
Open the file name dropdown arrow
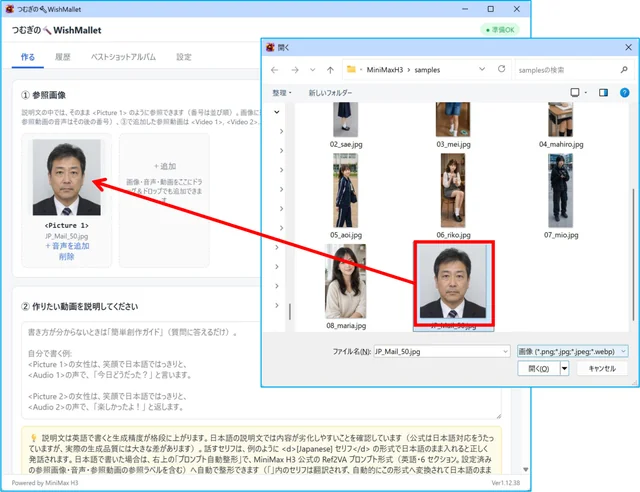(505, 352)
